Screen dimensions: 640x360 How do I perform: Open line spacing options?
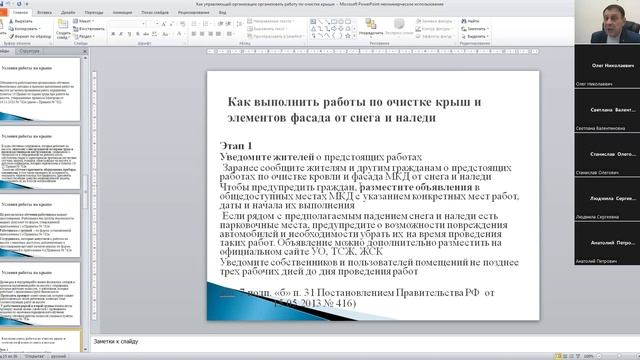pyautogui.click(x=239, y=24)
